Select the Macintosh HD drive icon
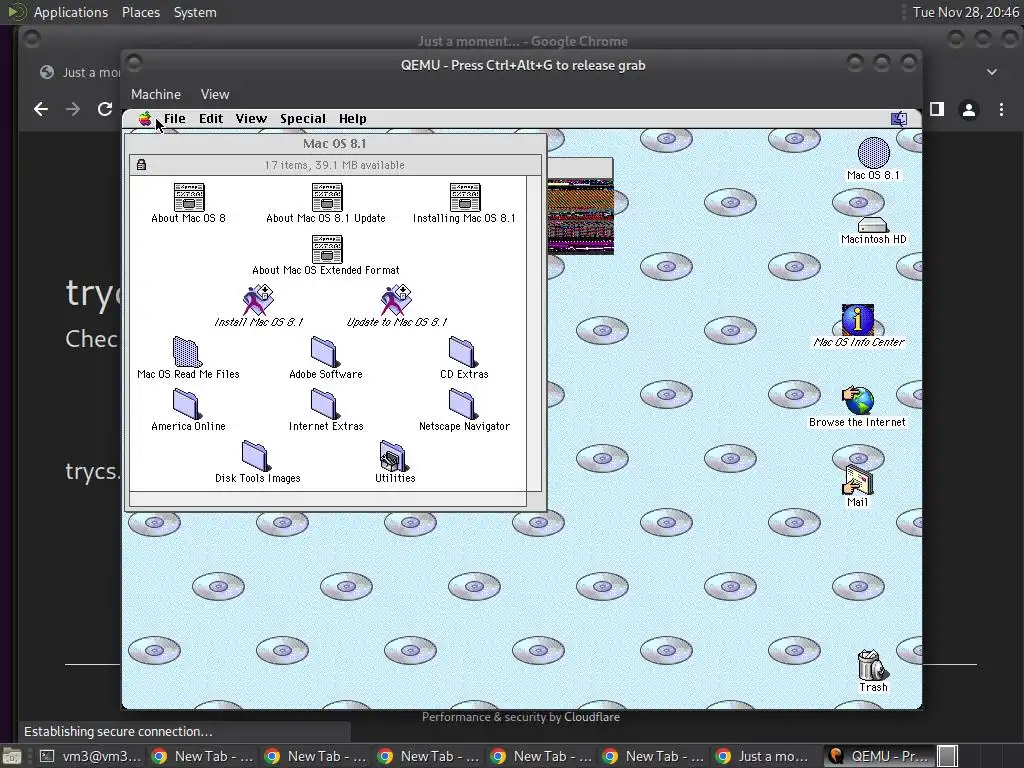1024x768 pixels. click(x=873, y=225)
